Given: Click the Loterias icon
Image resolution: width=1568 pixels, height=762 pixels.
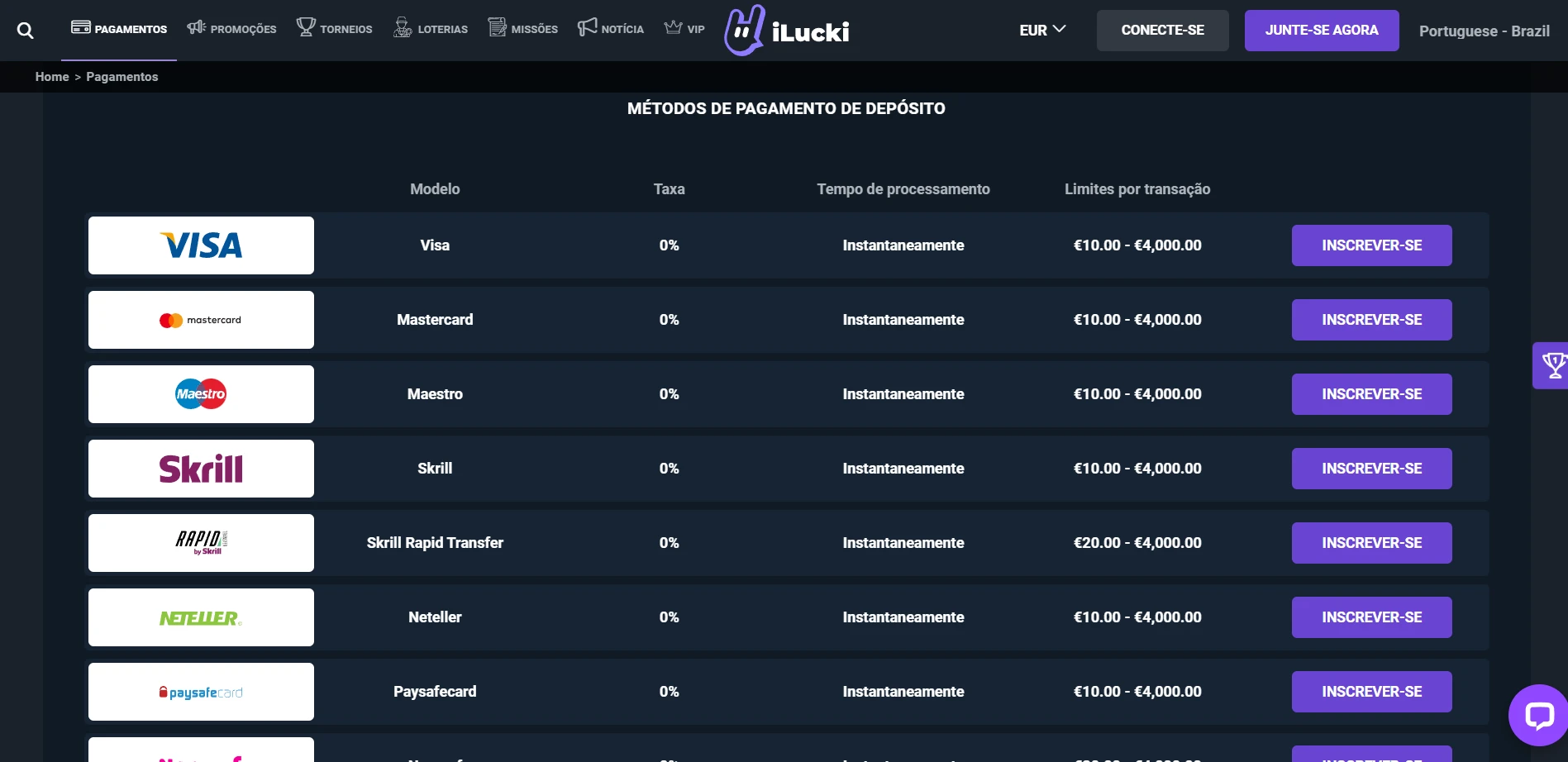Looking at the screenshot, I should (x=403, y=27).
